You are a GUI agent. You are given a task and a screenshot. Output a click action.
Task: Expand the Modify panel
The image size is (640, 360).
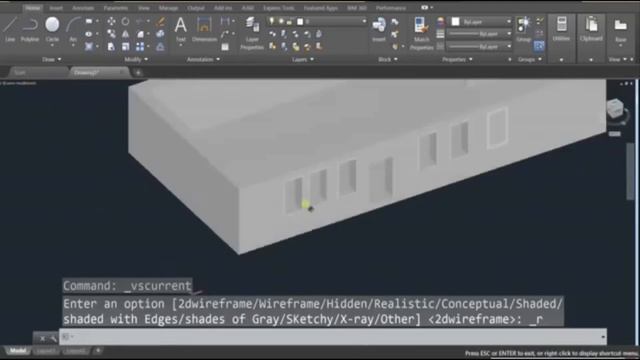point(136,60)
